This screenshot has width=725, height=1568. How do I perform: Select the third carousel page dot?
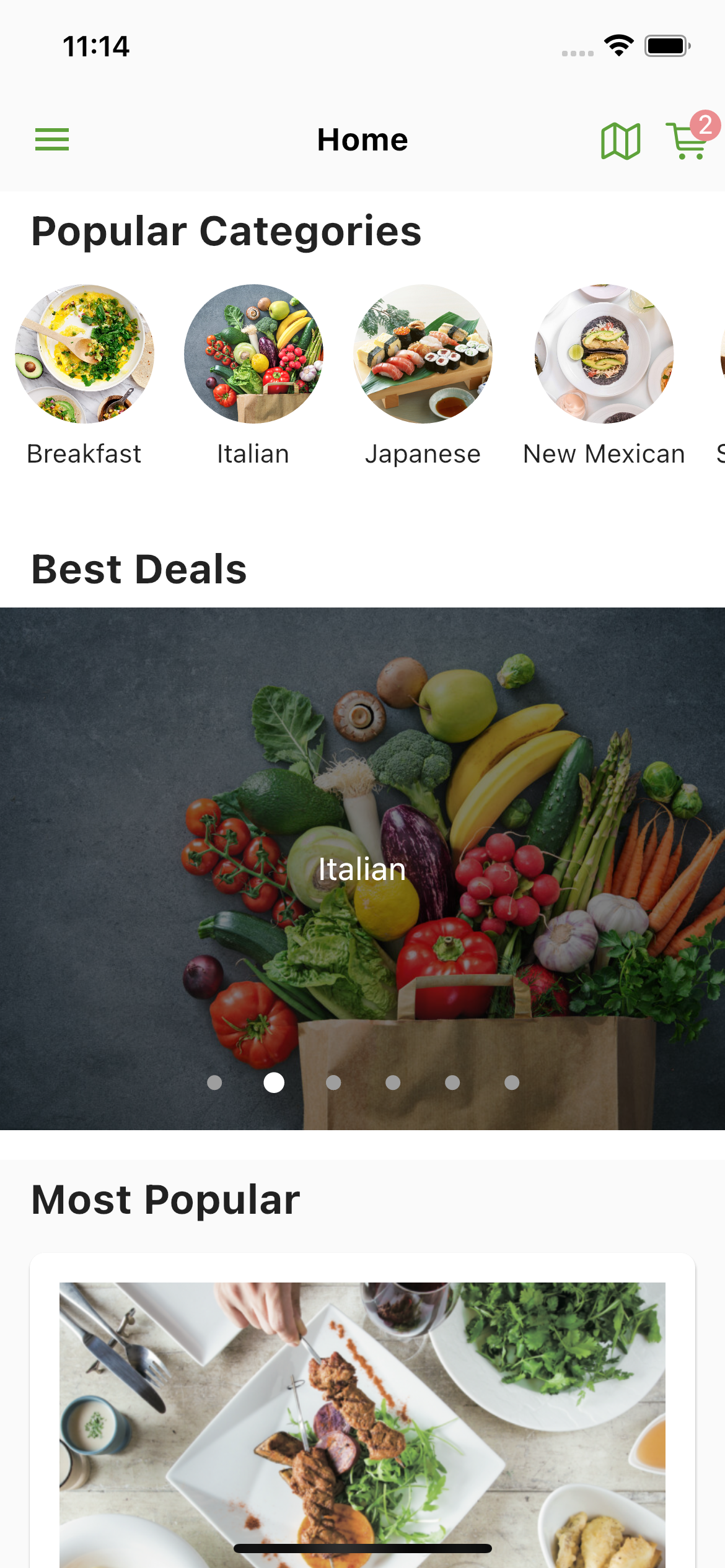pos(333,1082)
